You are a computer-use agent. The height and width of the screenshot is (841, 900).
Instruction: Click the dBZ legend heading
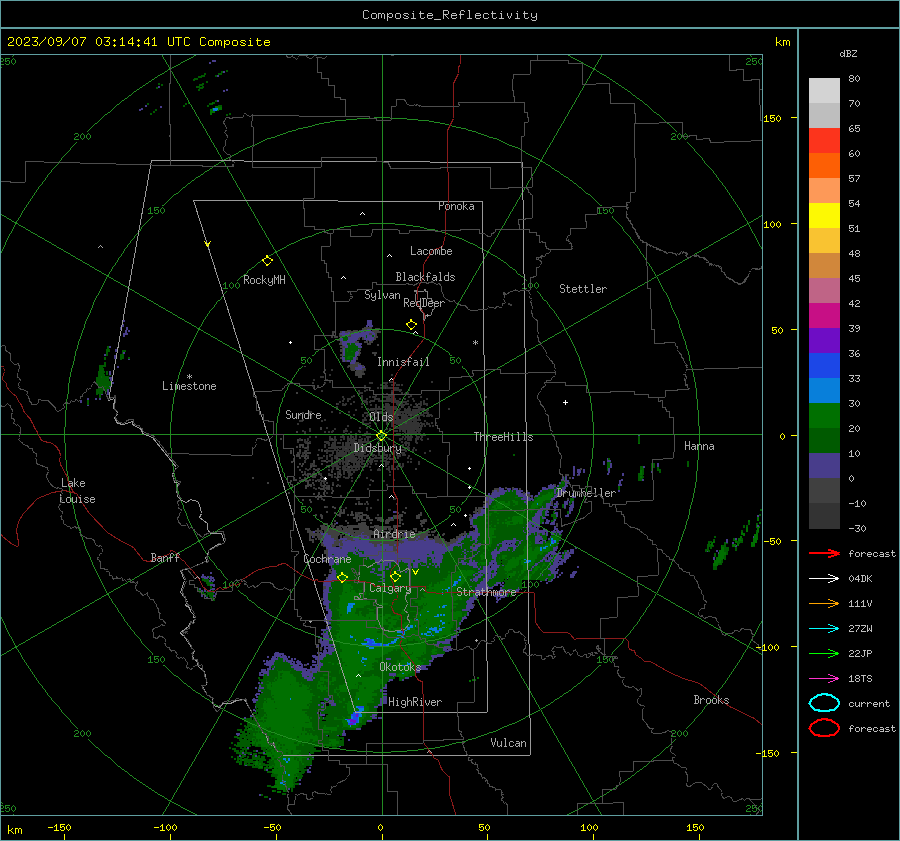[x=848, y=53]
